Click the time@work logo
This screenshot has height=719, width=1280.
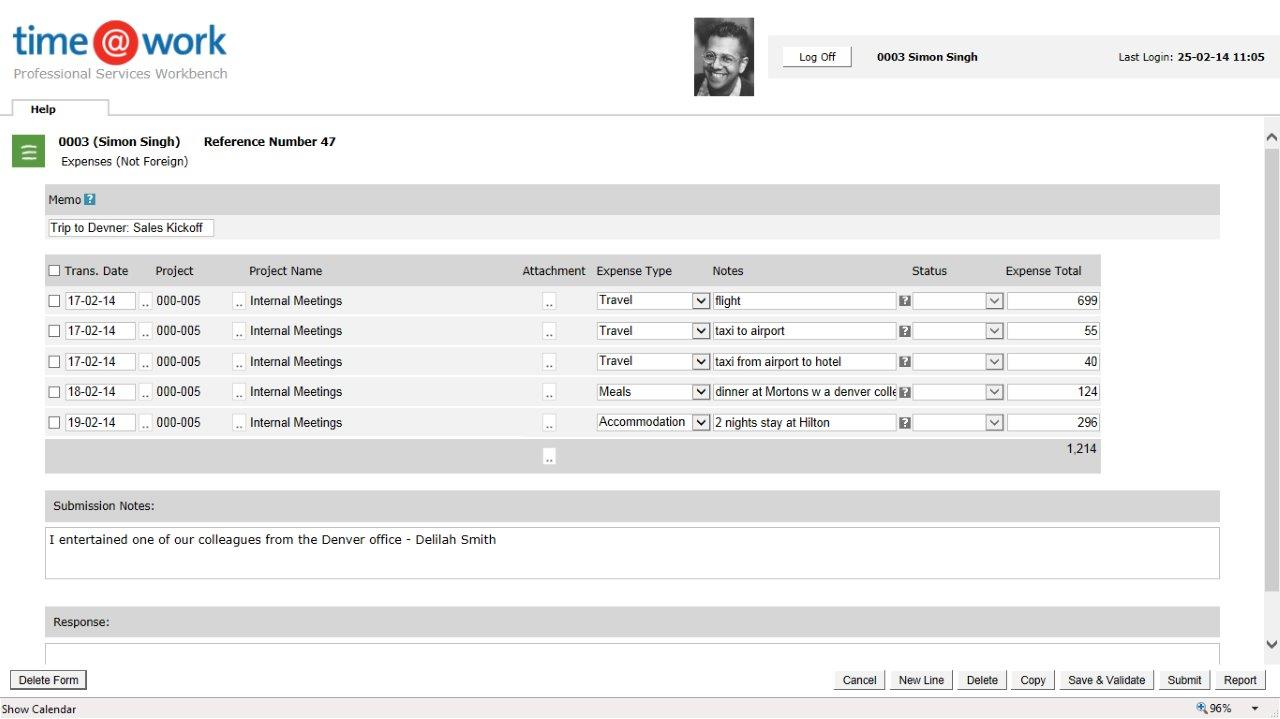[x=120, y=42]
